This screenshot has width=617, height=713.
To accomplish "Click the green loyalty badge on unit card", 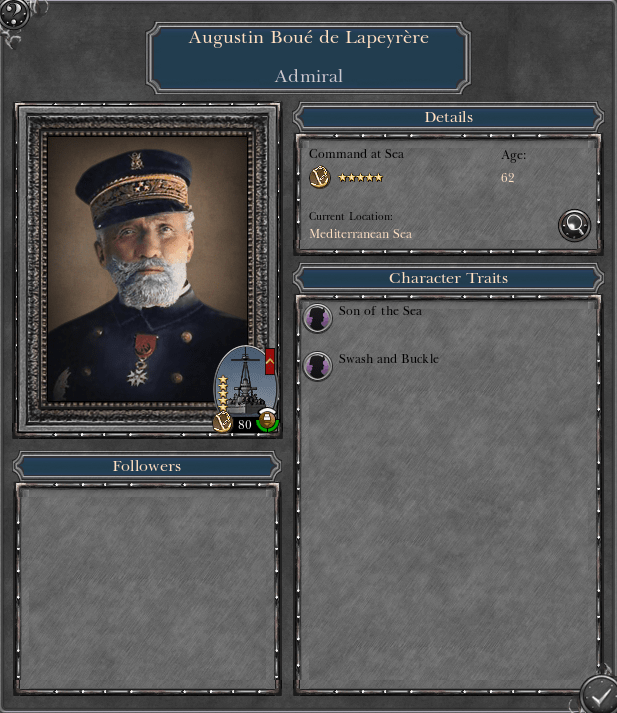I will 267,420.
